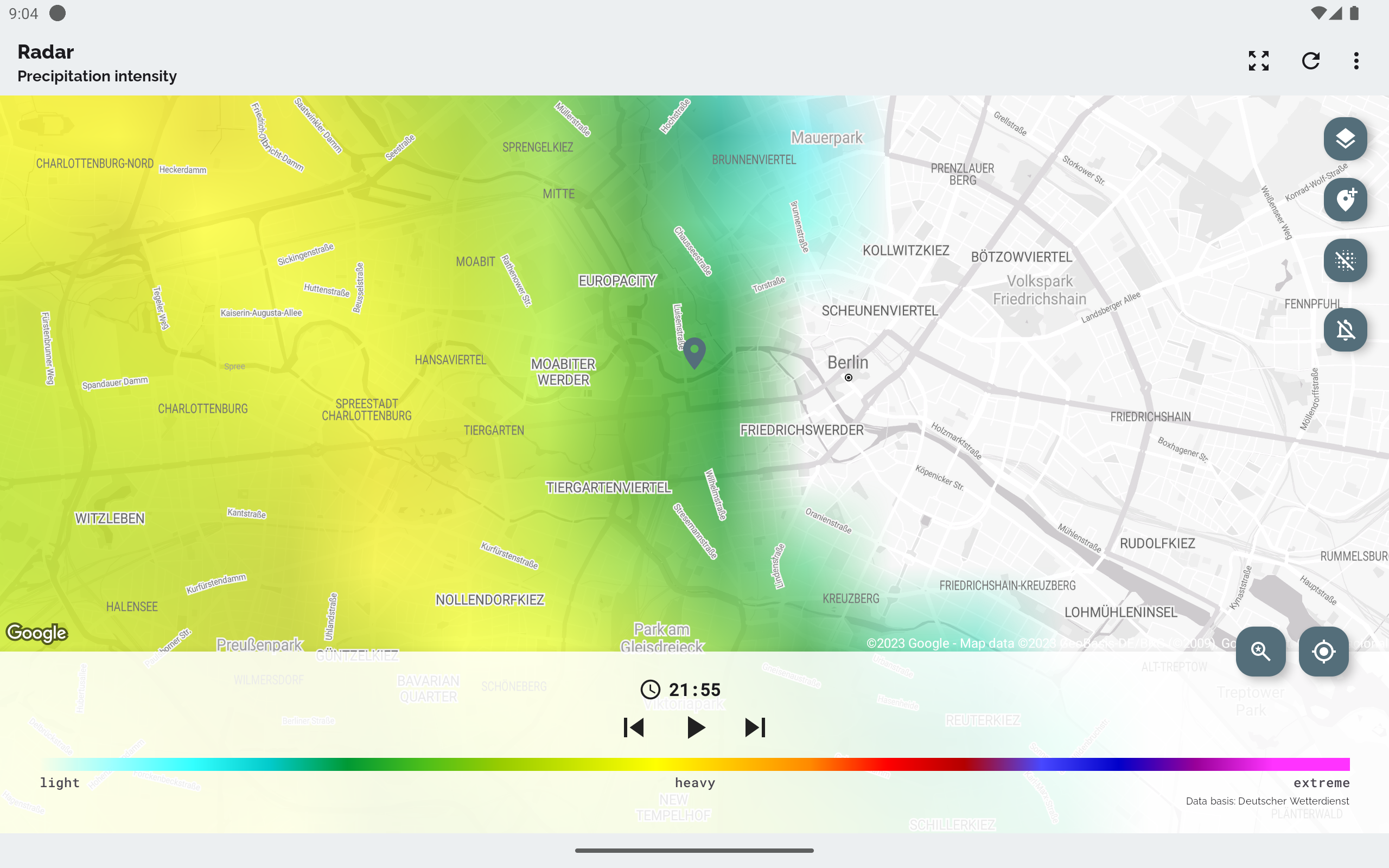Tap the Radar title heading

tap(46, 52)
